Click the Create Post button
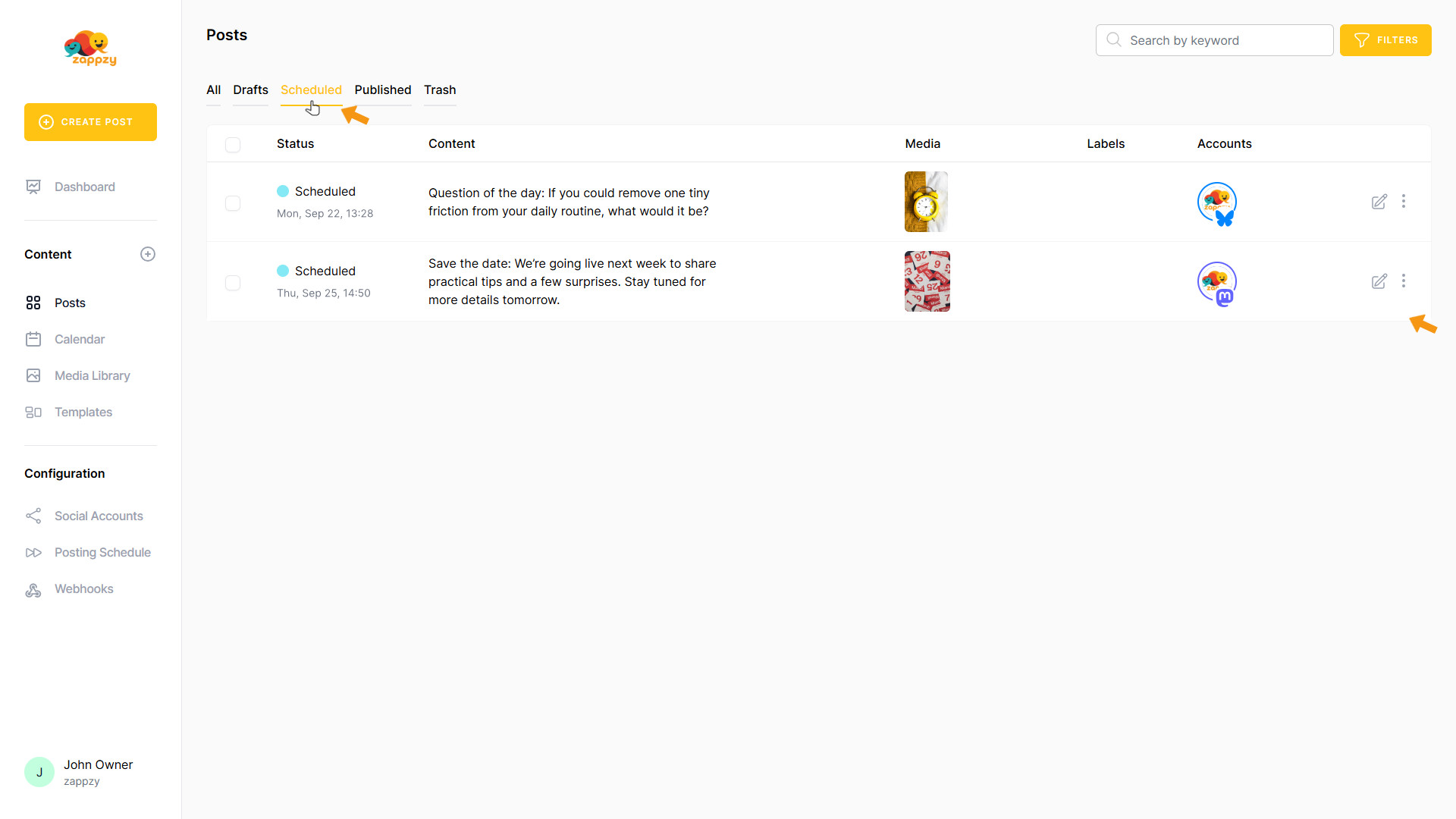Screen dimensions: 1456x819 pyautogui.click(x=90, y=122)
